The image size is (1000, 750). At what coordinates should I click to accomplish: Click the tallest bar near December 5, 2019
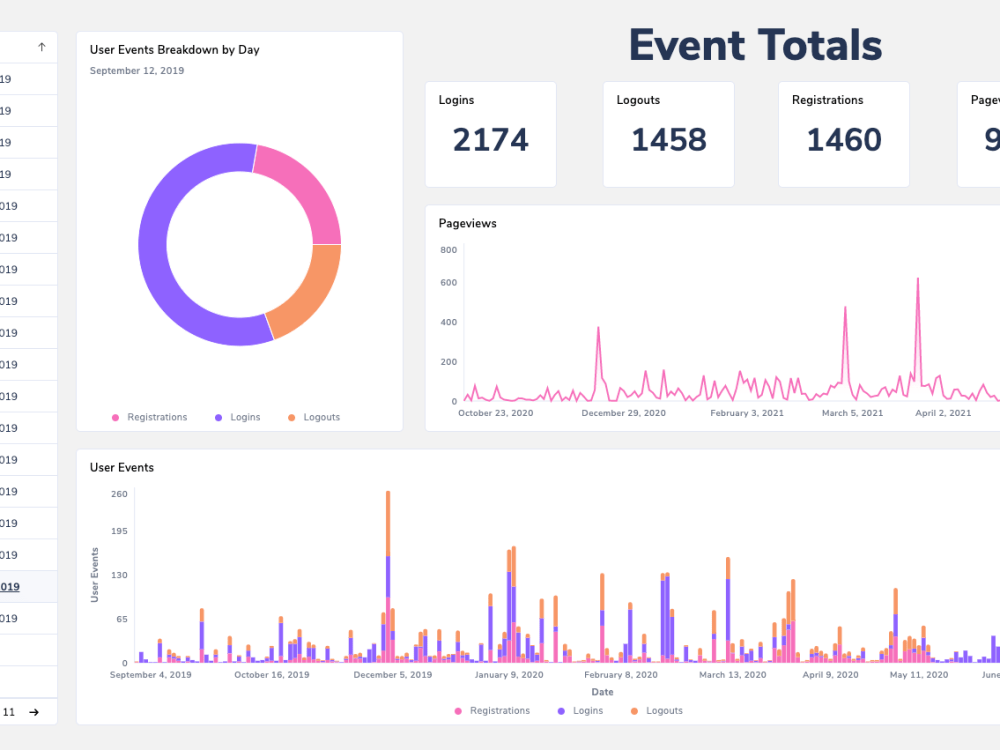pos(387,575)
